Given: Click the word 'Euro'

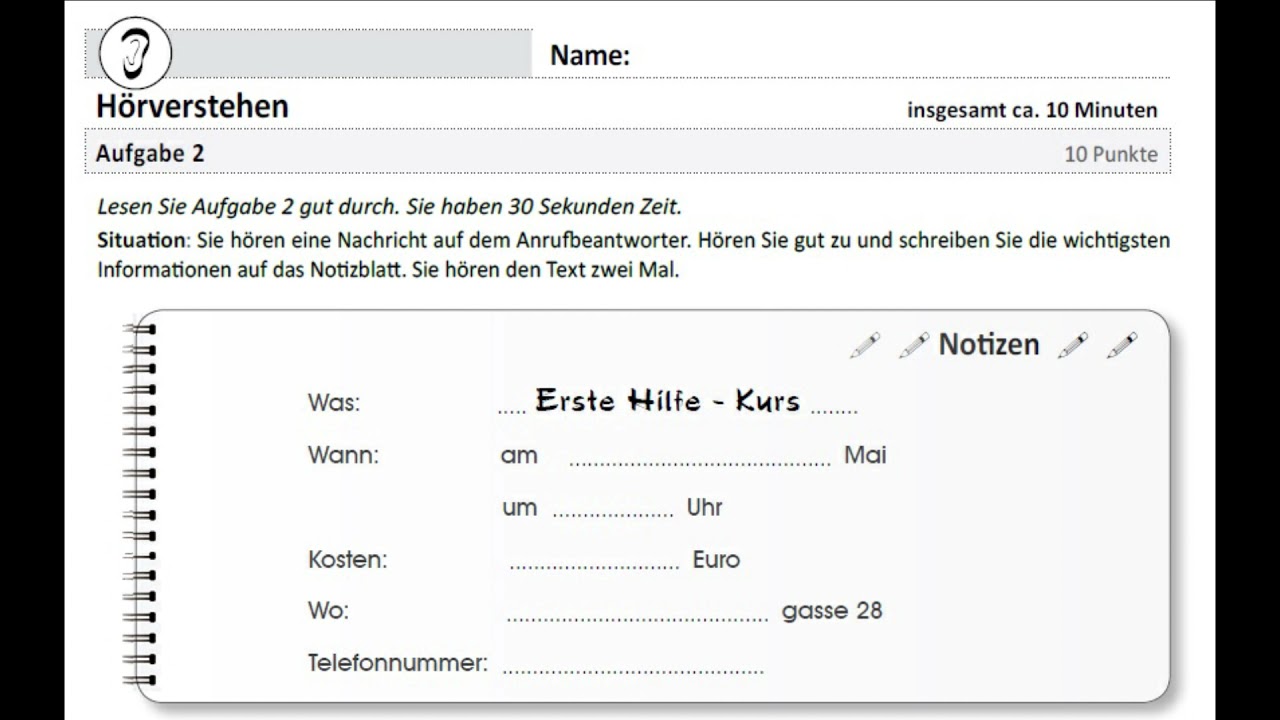Looking at the screenshot, I should point(716,559).
